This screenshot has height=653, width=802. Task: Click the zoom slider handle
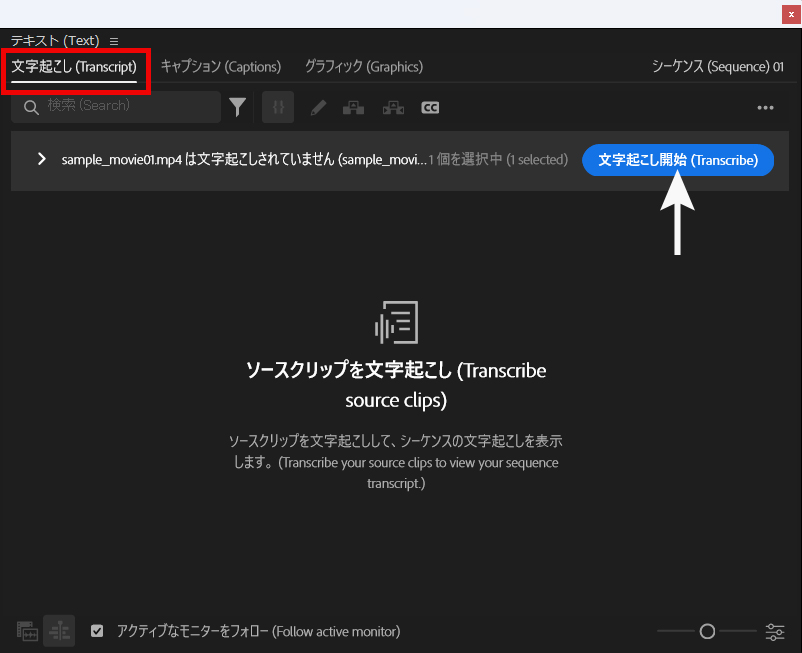707,632
